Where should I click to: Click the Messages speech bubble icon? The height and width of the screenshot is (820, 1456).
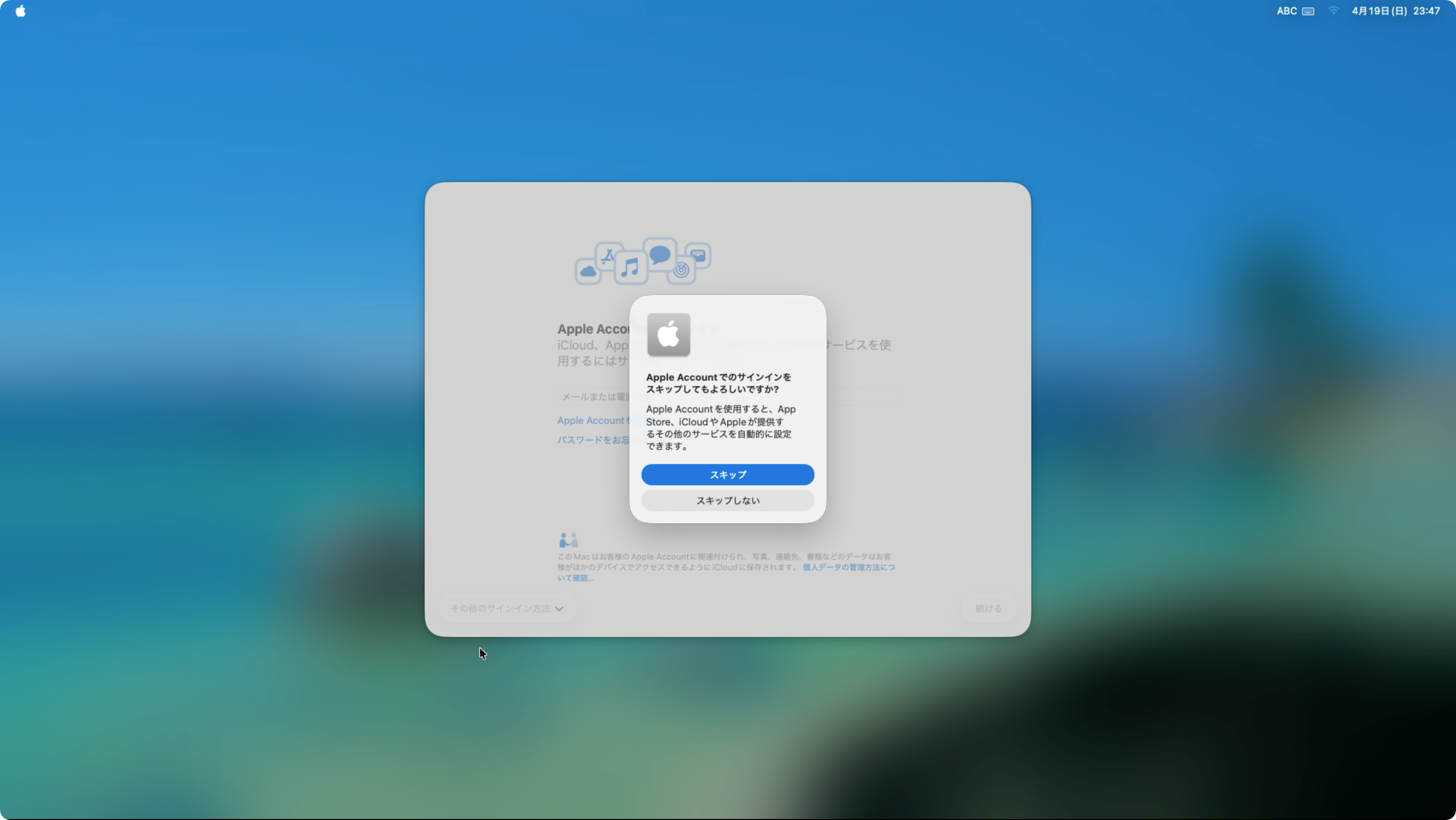click(x=660, y=254)
